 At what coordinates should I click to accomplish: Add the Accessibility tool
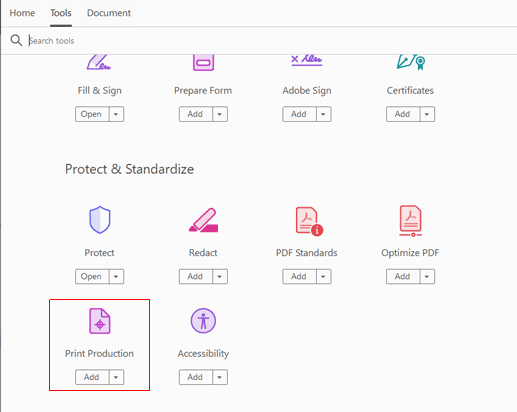pos(195,377)
